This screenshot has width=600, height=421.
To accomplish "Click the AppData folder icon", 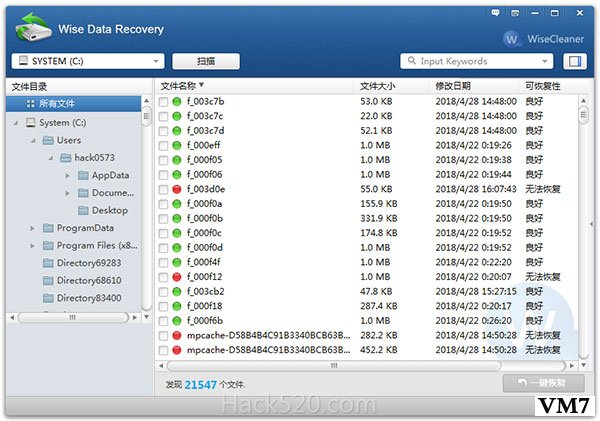I will tap(83, 175).
